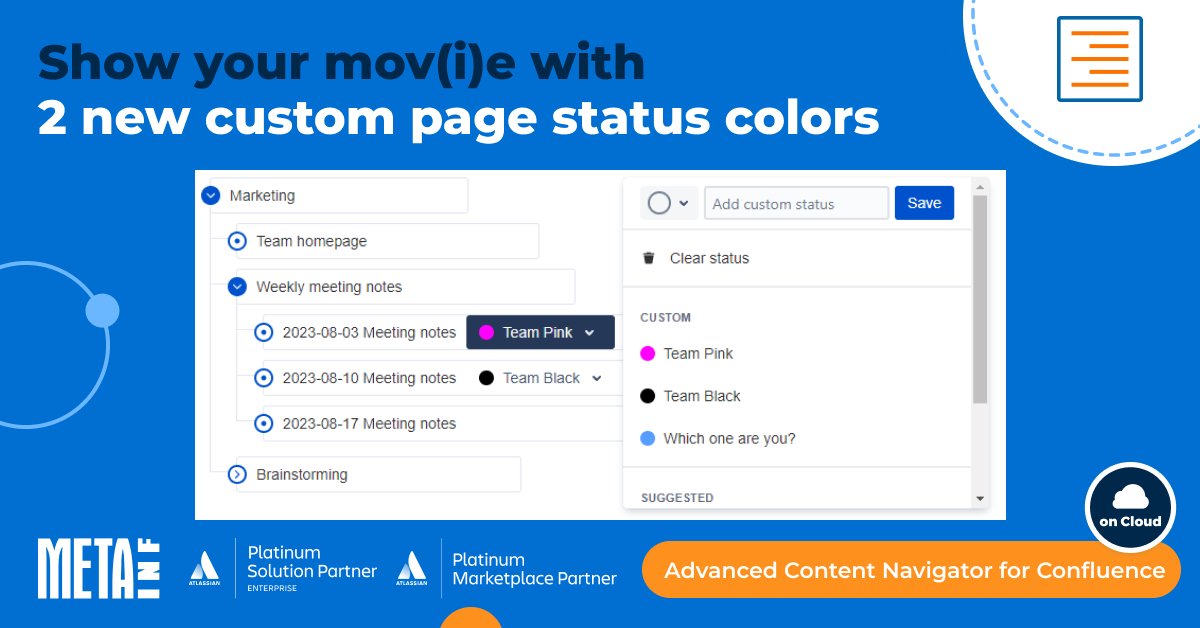
Task: Click the Team homepage page bullet icon
Action: point(237,241)
